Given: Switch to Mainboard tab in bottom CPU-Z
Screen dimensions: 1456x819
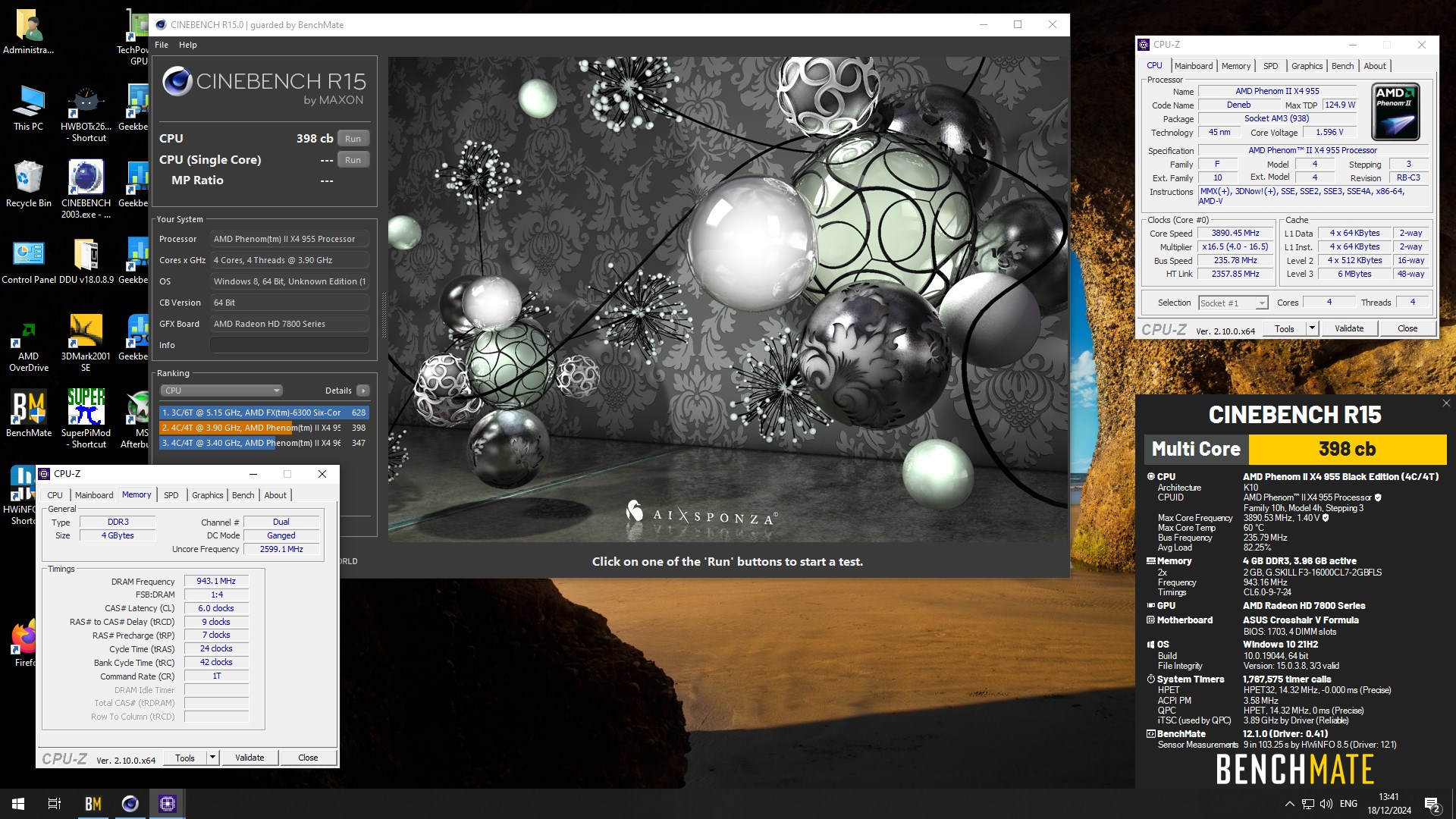Looking at the screenshot, I should (x=94, y=495).
